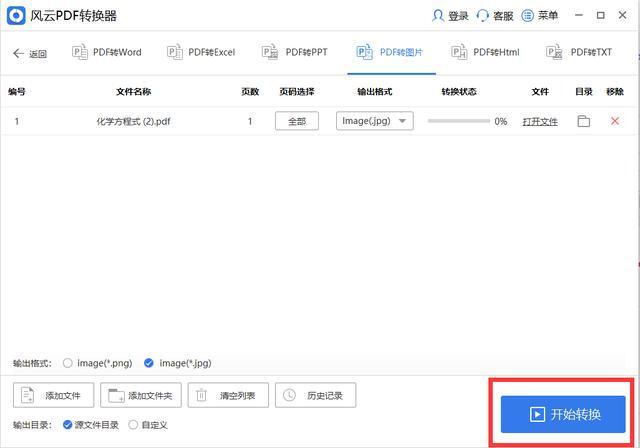This screenshot has width=640, height=448.
Task: Close the converter window
Action: (622, 16)
